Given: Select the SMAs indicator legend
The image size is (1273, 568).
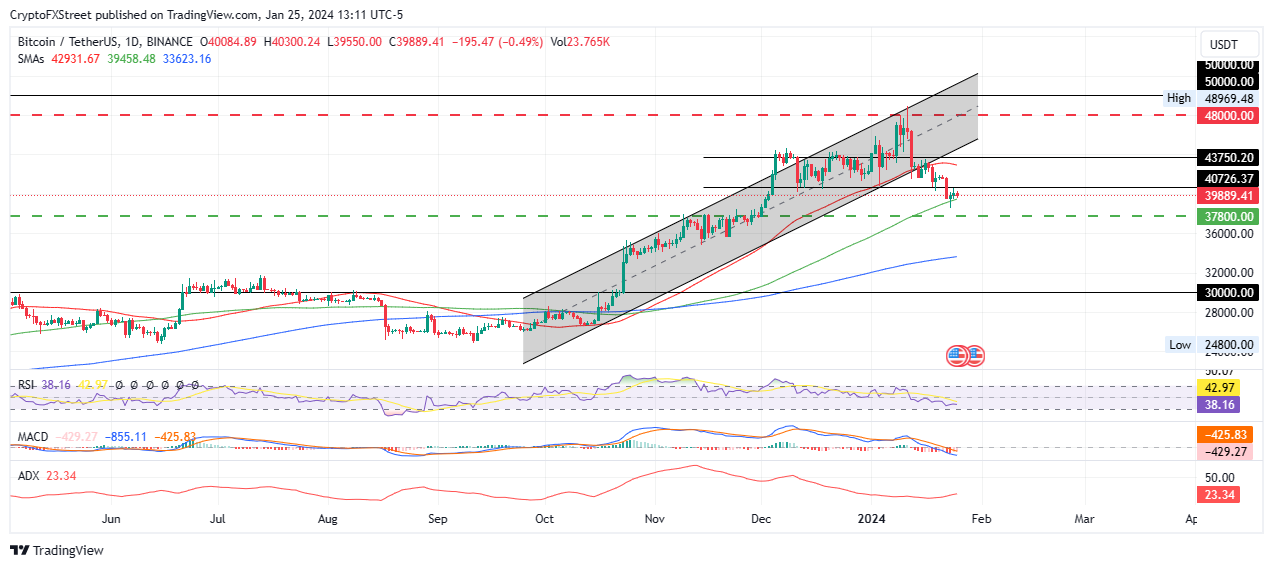Looking at the screenshot, I should click(x=32, y=59).
